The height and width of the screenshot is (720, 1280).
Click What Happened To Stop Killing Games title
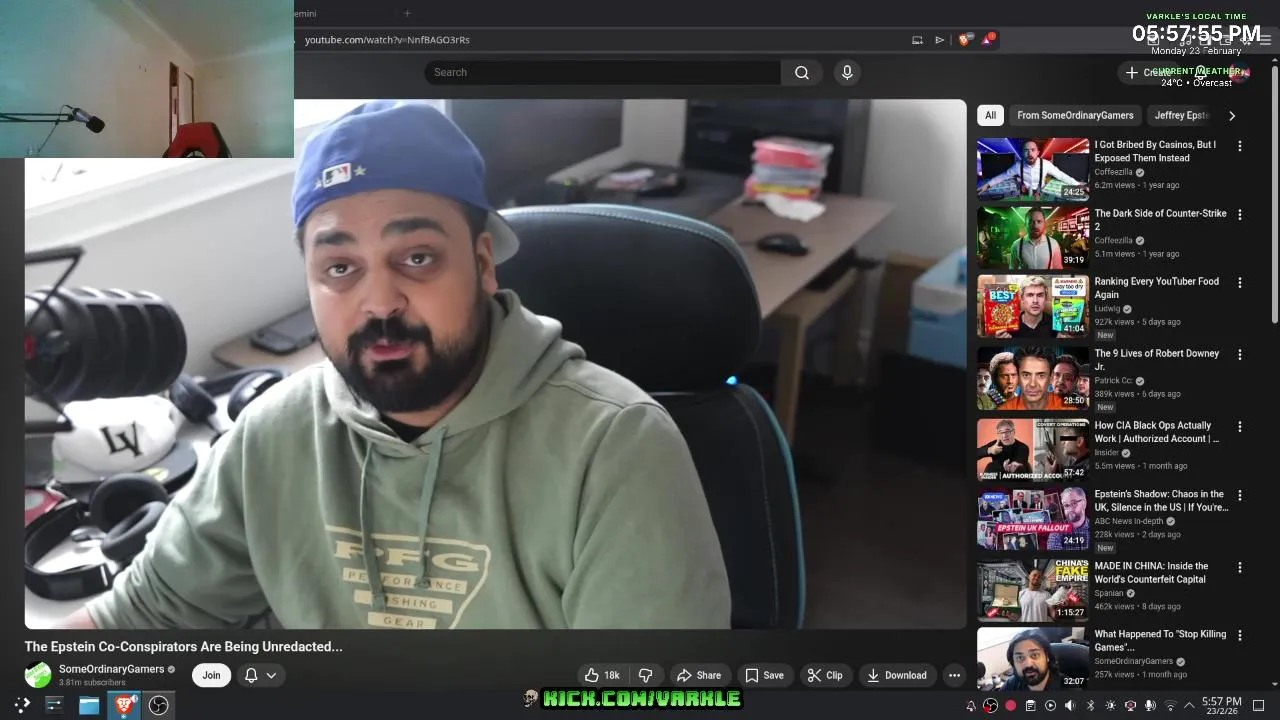pos(1160,640)
